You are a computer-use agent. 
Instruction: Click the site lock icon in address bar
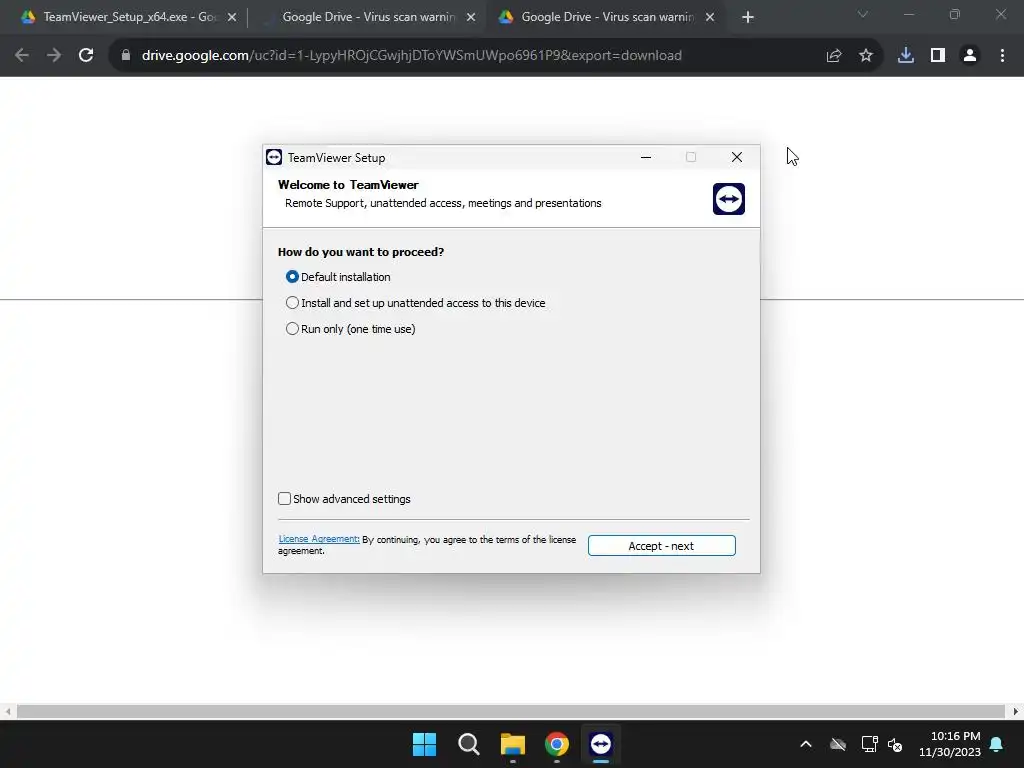126,56
